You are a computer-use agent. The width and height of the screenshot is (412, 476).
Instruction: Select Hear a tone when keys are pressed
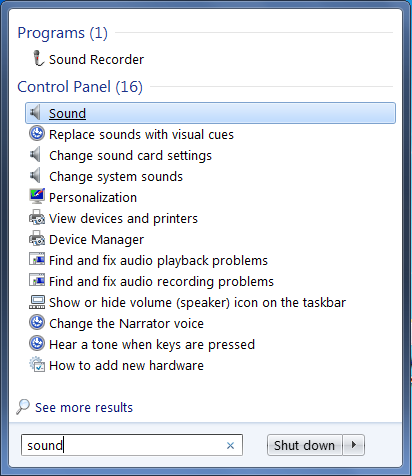pos(152,344)
